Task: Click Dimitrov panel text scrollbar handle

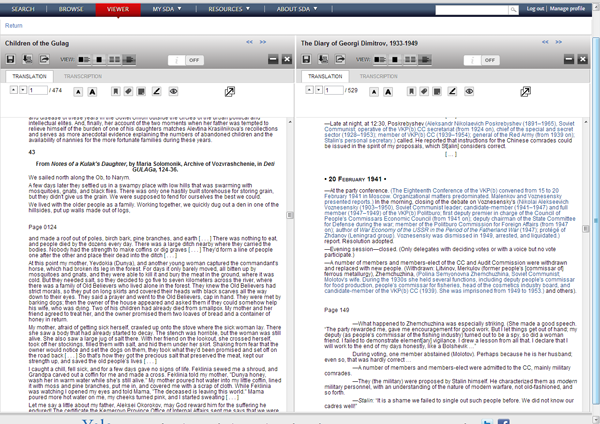Action: 585,228
